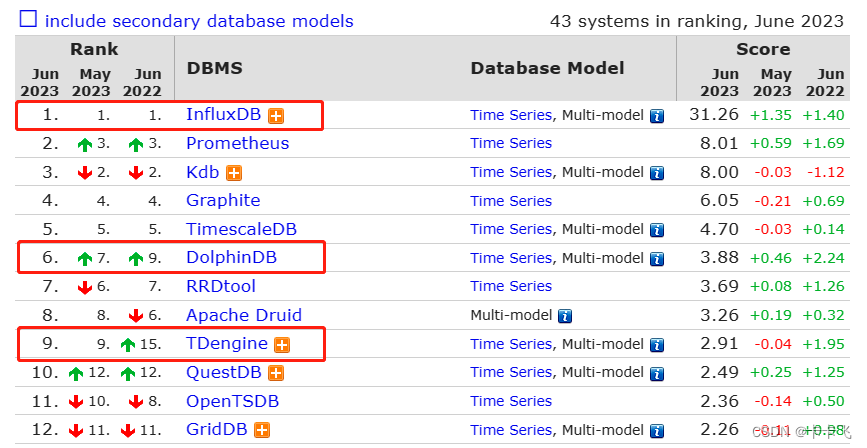Open the Kdb link
Screen dimensions: 867x448
203,172
